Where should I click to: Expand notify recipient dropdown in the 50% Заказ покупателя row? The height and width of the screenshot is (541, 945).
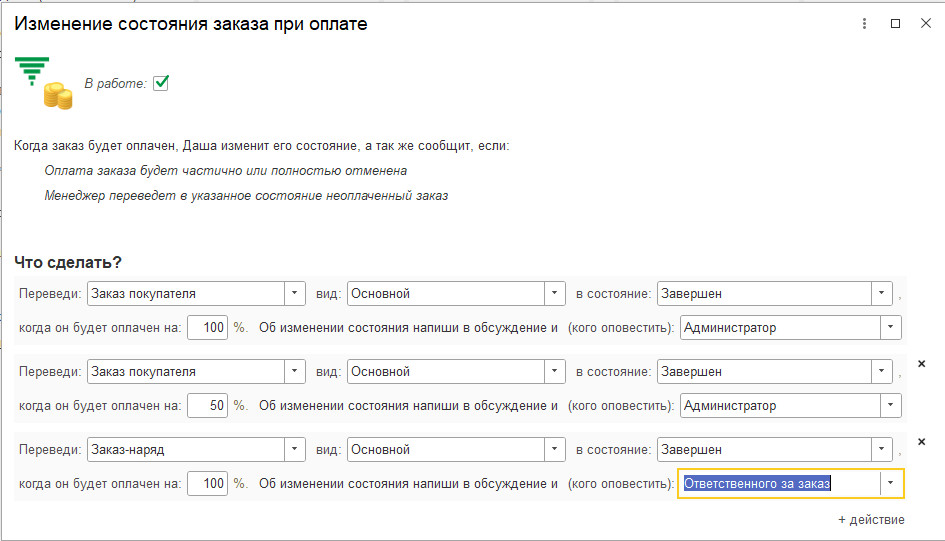(891, 405)
